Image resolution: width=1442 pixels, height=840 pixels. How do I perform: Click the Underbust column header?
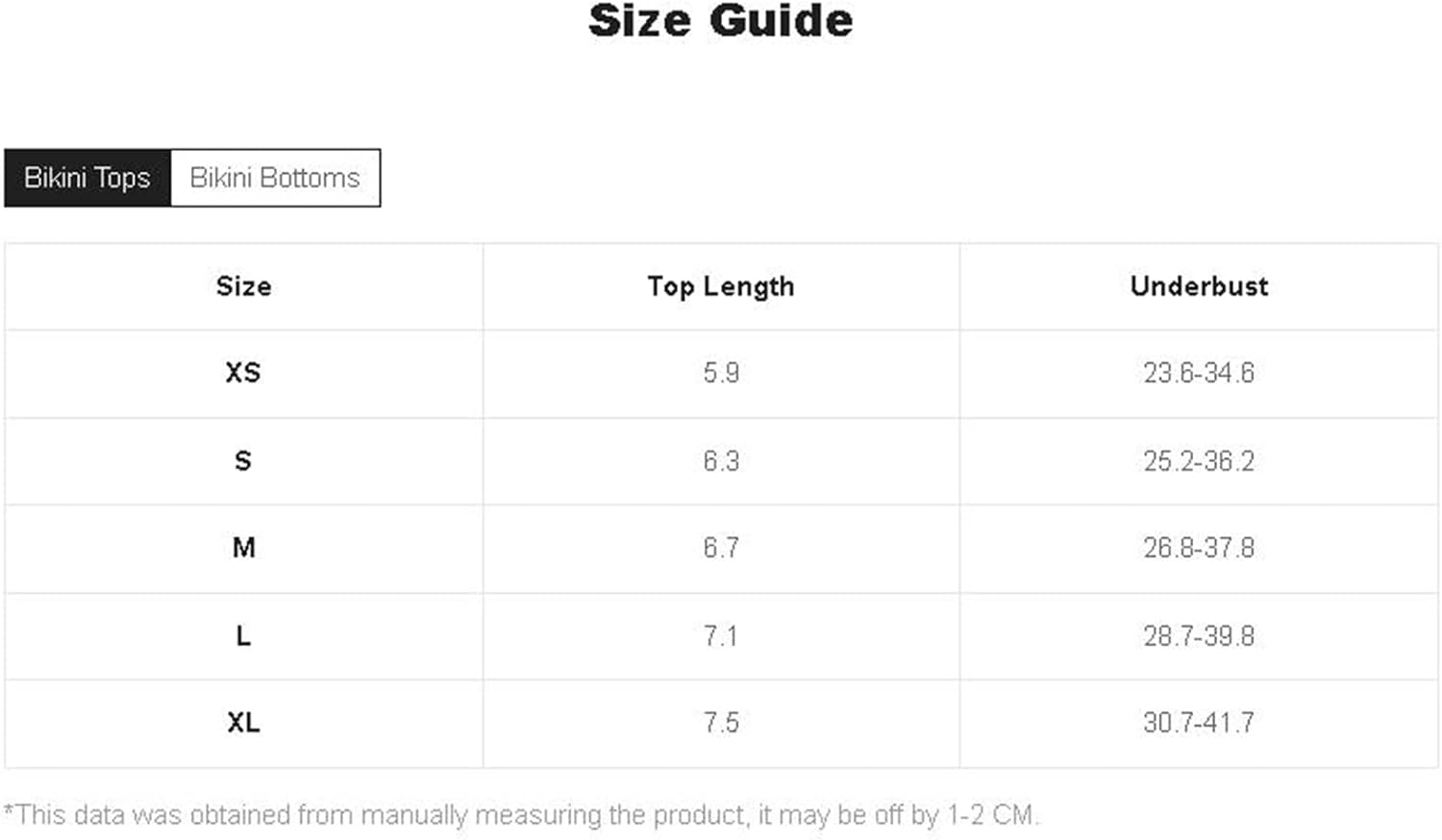1199,285
